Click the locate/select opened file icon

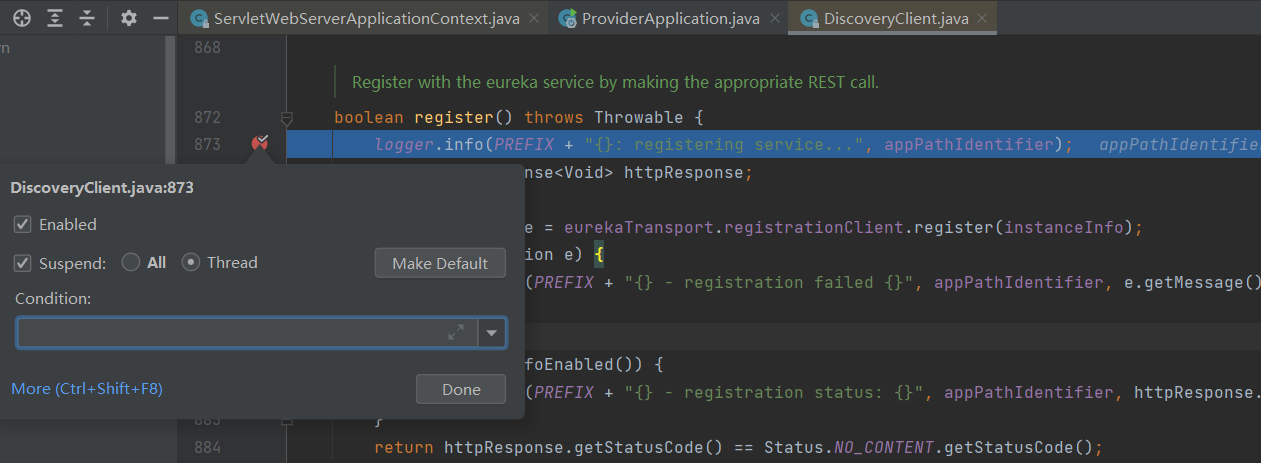tap(21, 18)
